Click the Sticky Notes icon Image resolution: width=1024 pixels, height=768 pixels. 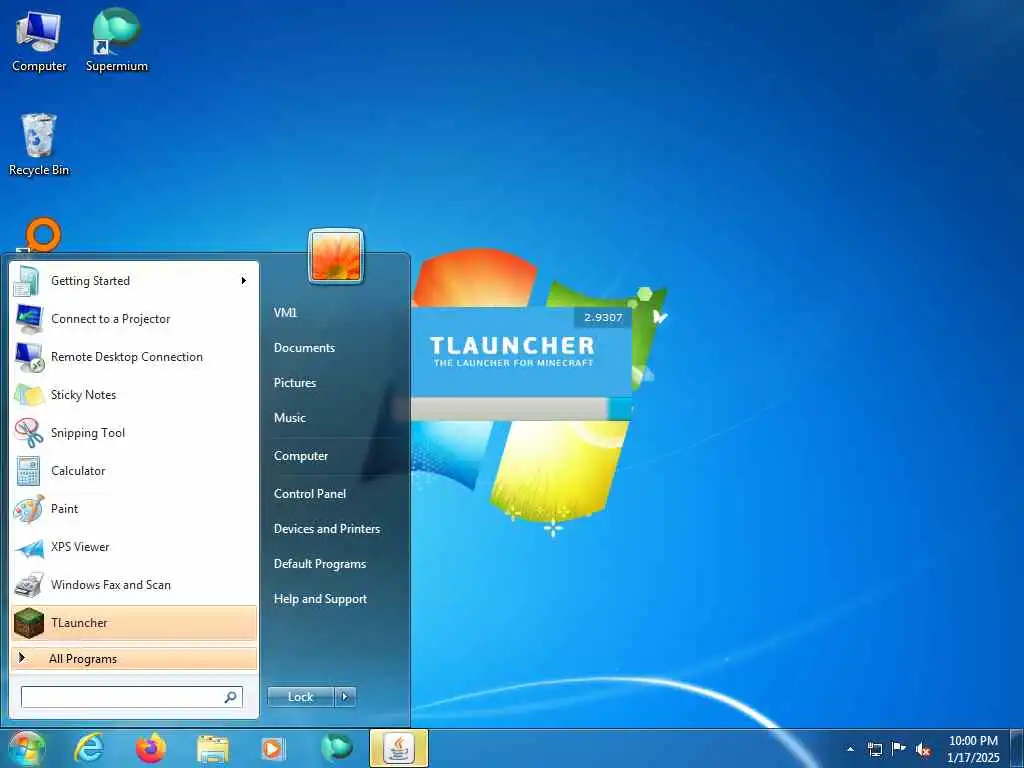tap(29, 394)
